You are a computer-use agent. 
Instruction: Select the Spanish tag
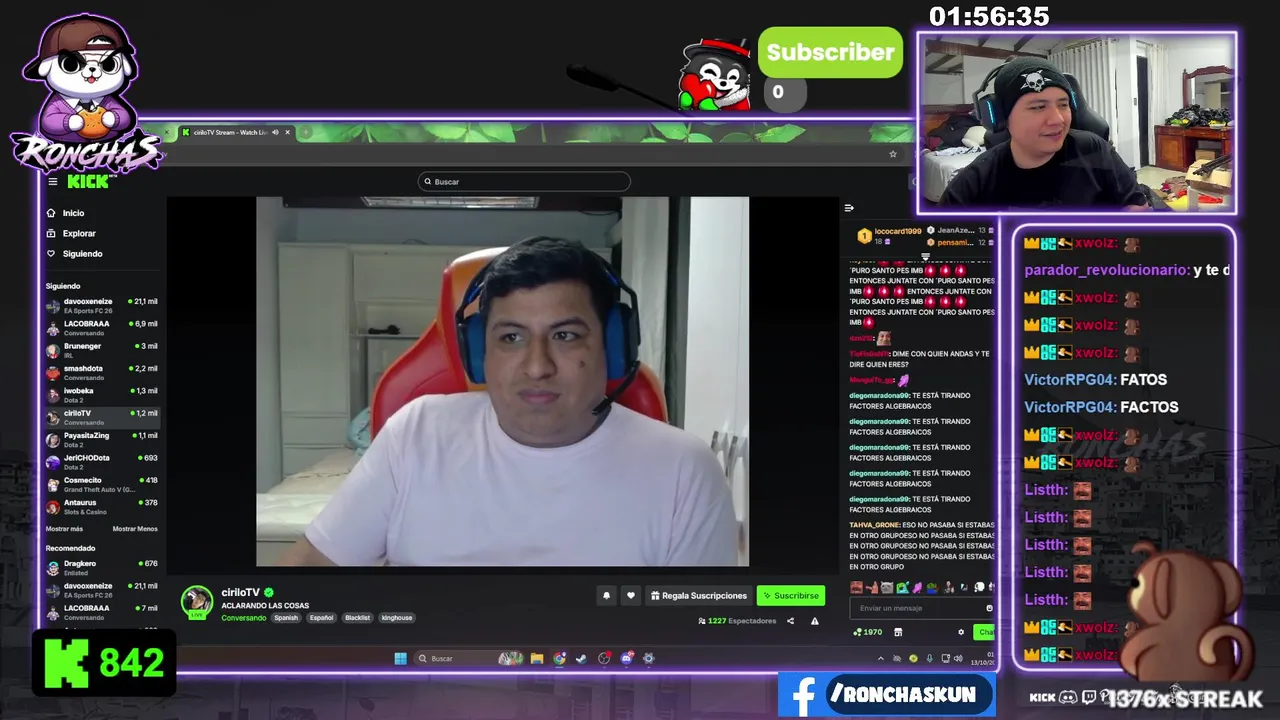286,618
